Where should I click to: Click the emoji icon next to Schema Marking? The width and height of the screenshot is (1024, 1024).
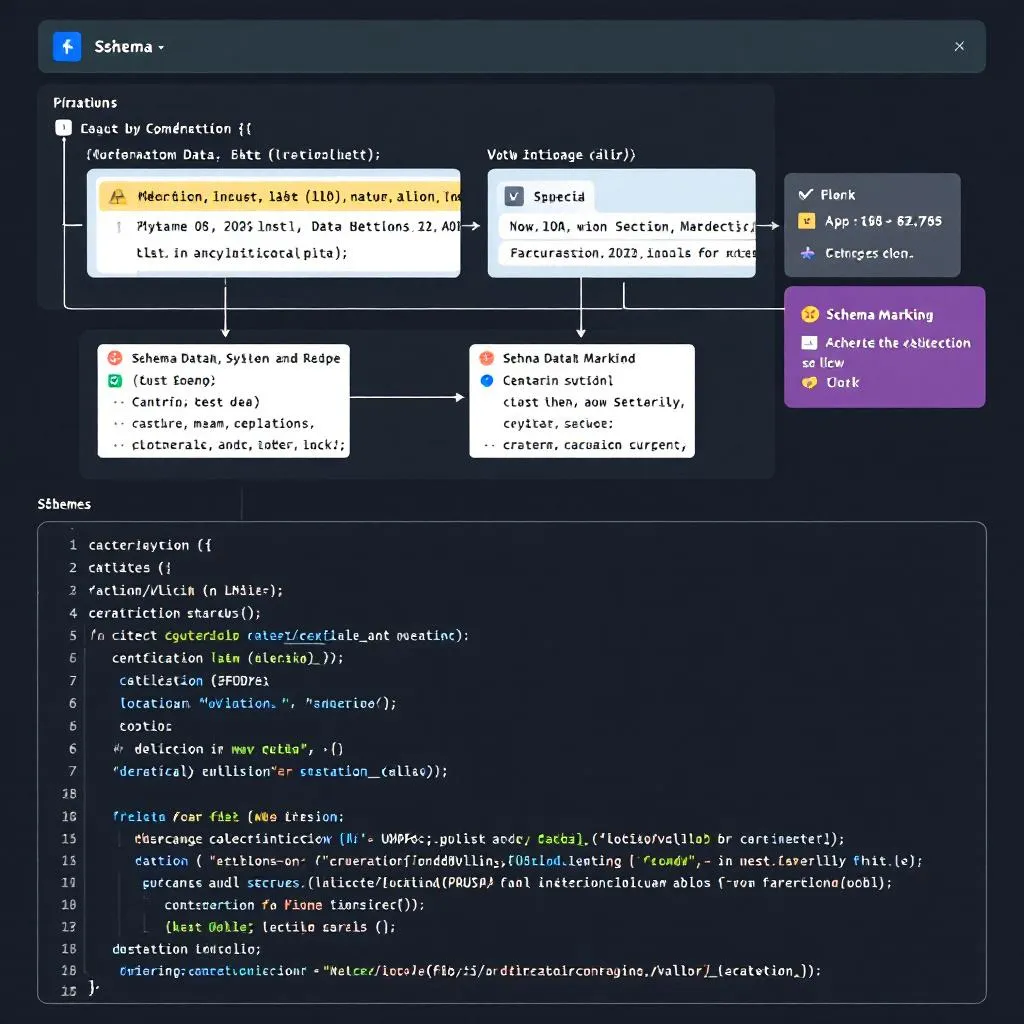click(x=809, y=314)
